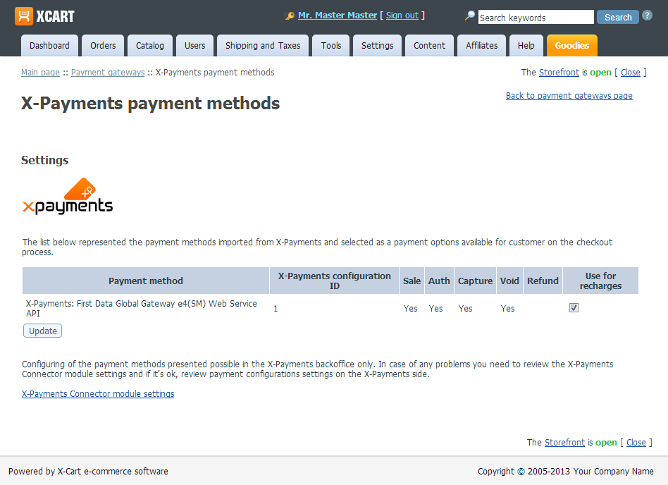Click the X-Cart logo icon
This screenshot has height=485, width=668.
(24, 17)
